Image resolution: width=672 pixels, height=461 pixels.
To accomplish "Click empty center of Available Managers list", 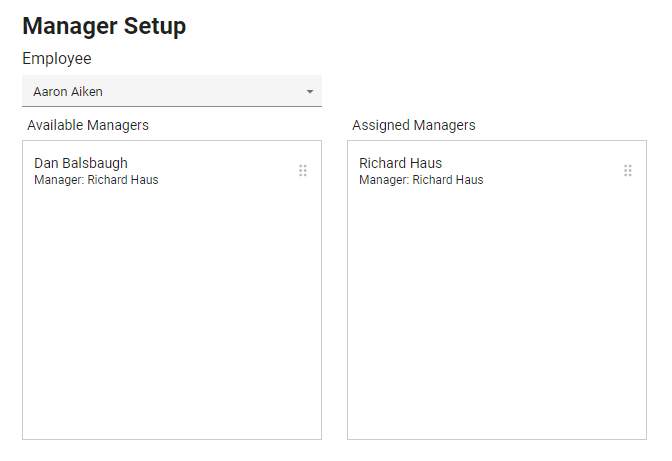I will coord(172,300).
